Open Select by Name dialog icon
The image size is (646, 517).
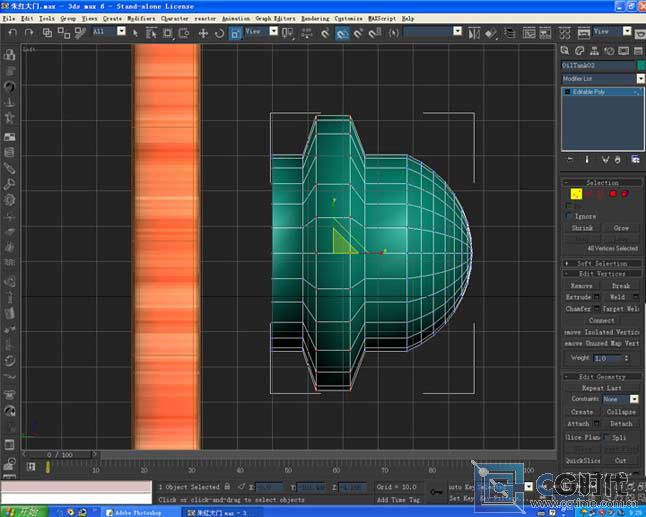(151, 33)
